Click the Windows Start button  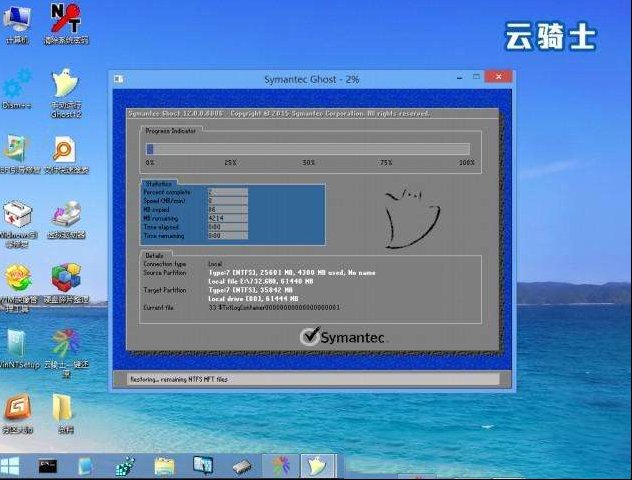tap(12, 466)
